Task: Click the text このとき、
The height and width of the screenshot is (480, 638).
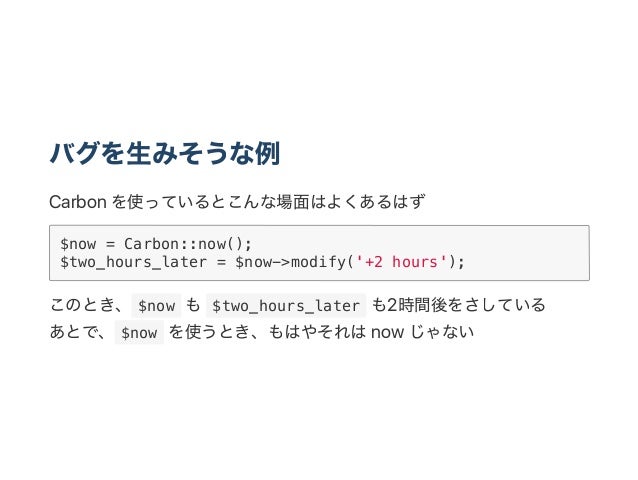Action: [x=87, y=305]
